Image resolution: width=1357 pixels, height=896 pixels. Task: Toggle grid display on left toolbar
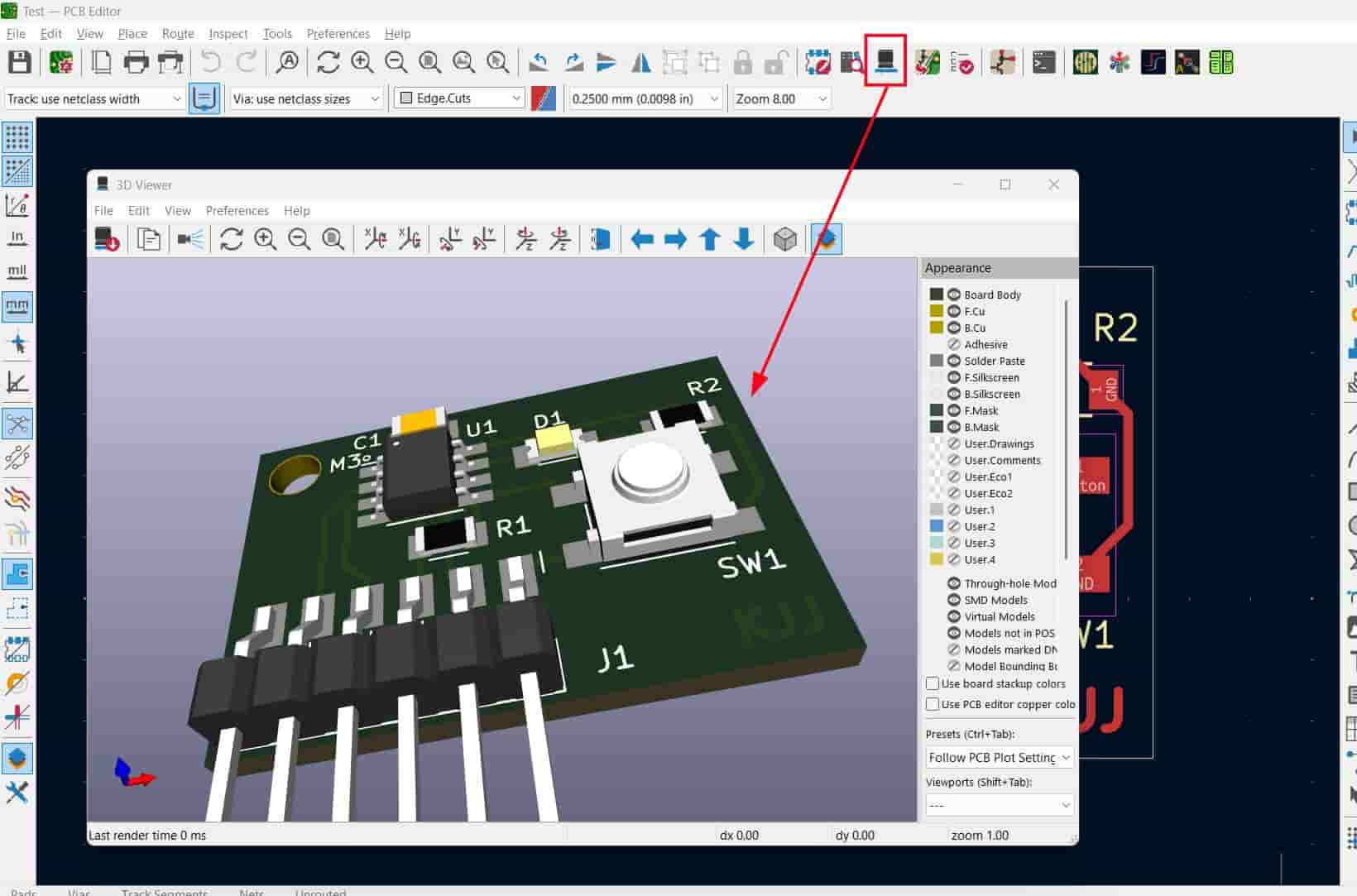click(17, 137)
